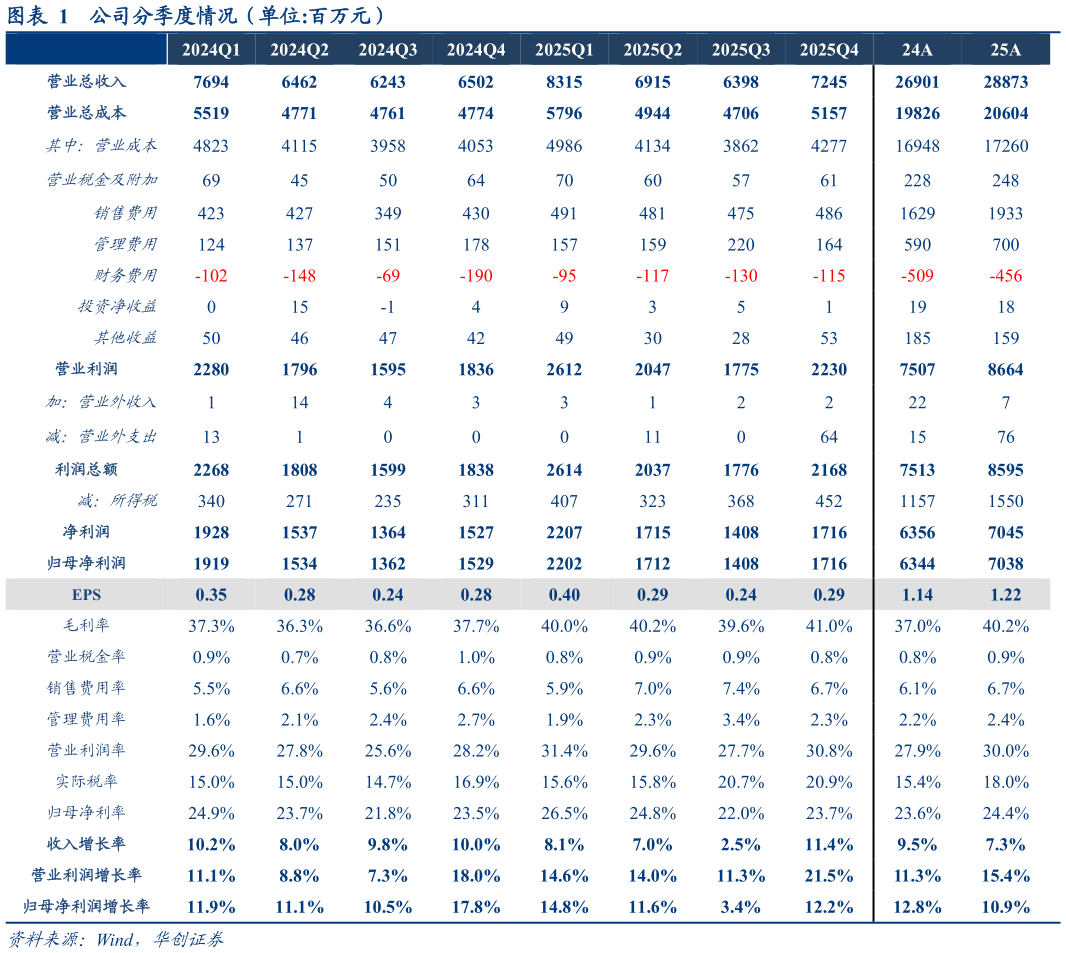Select the 7038 归母净利润 cell
The width and height of the screenshot is (1066, 953).
click(1005, 564)
